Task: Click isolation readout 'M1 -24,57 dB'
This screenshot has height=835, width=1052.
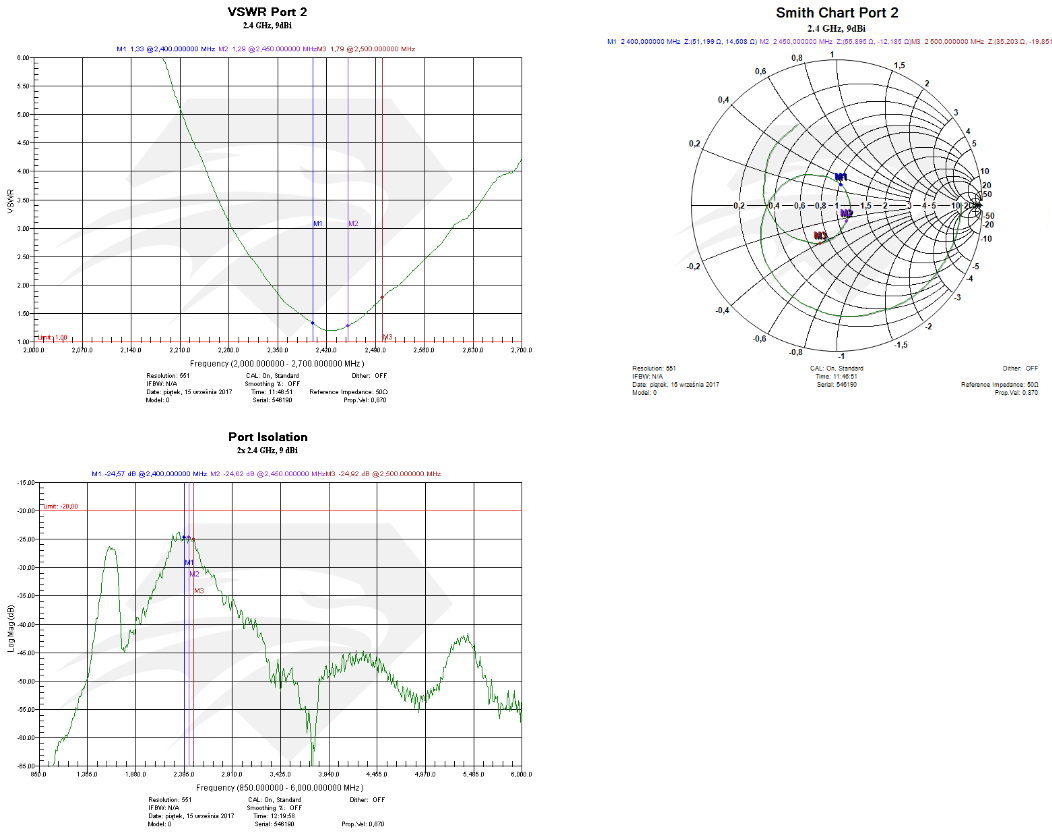Action: 149,474
